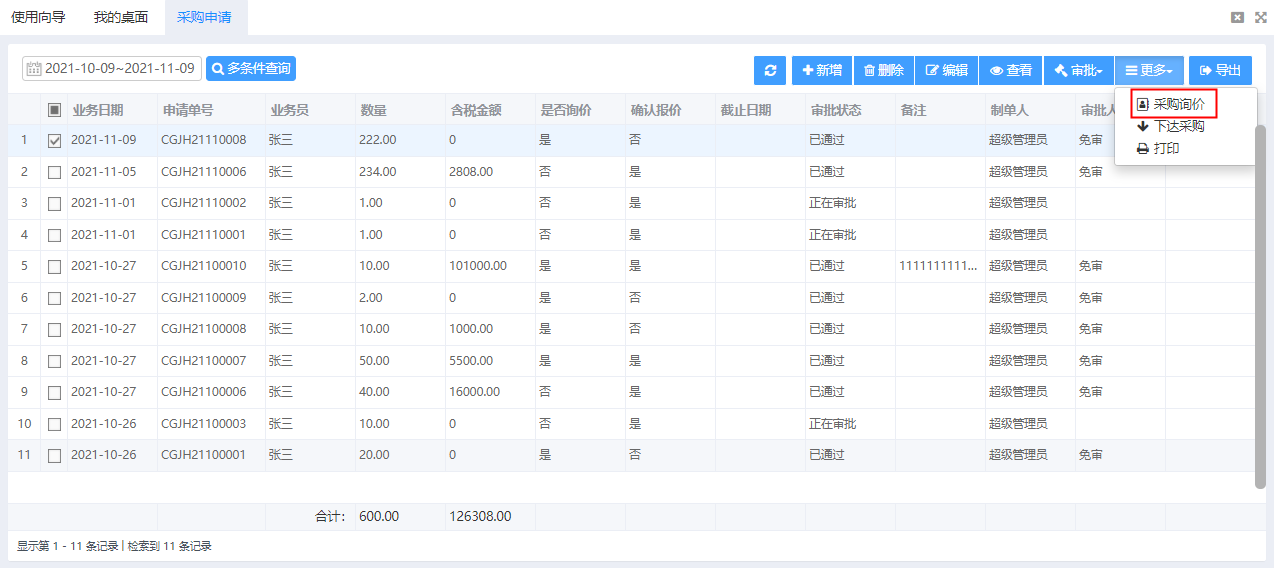Click the 5500.00 amount cell
This screenshot has width=1274, height=568.
click(x=490, y=360)
